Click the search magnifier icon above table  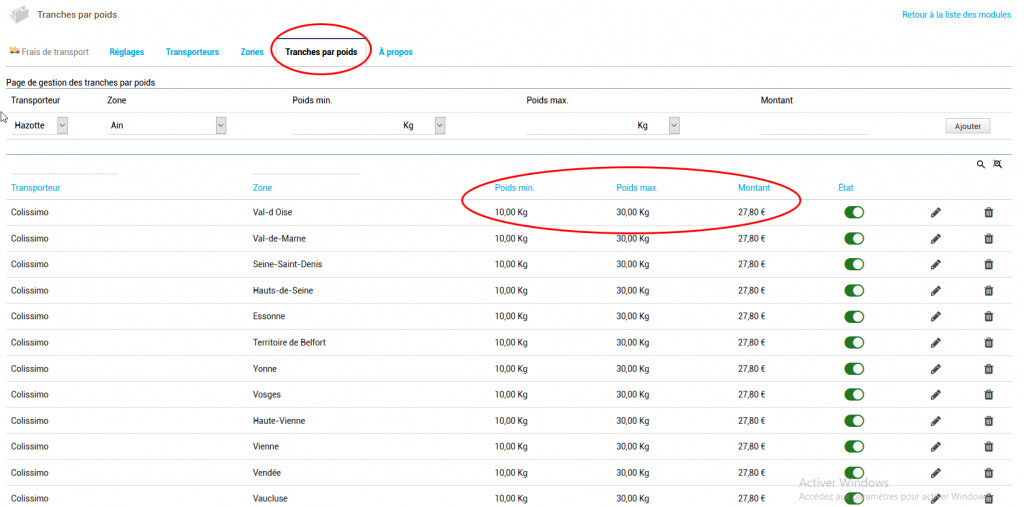(x=981, y=164)
